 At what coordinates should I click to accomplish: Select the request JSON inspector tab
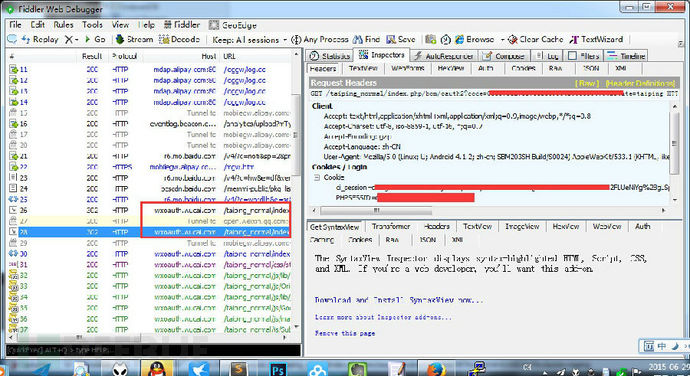coord(591,69)
